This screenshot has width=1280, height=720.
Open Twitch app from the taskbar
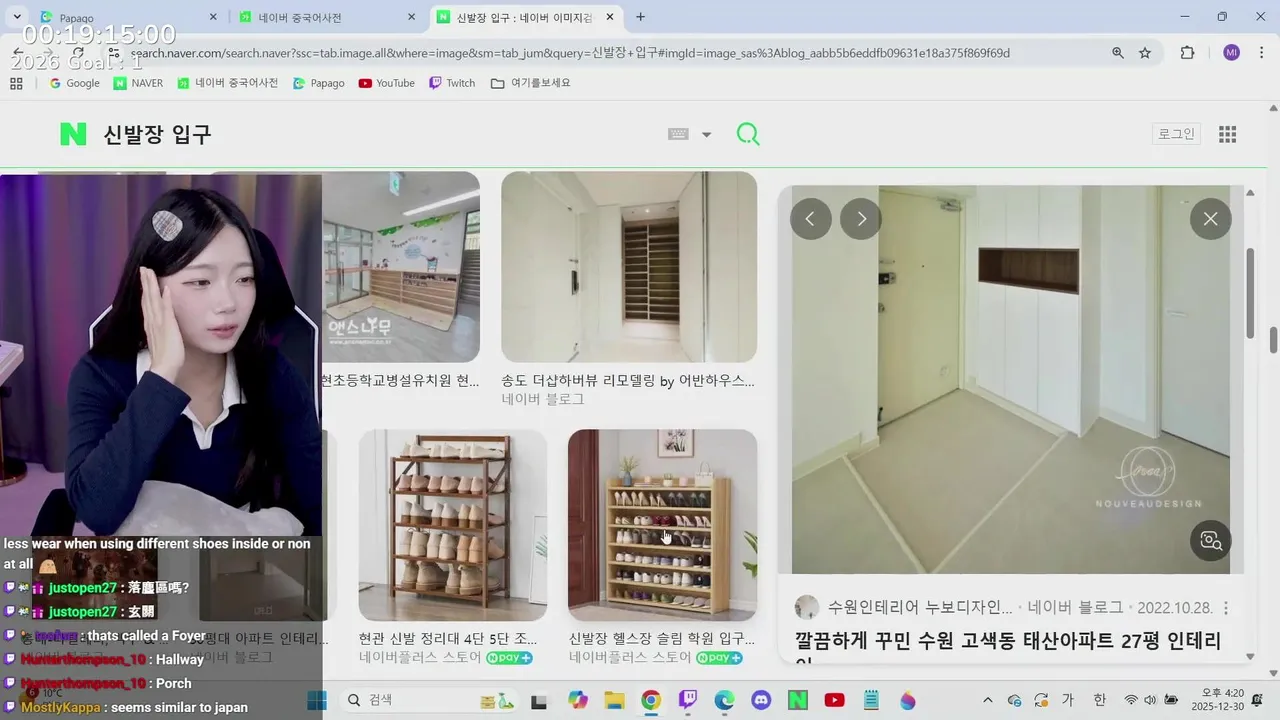click(688, 701)
